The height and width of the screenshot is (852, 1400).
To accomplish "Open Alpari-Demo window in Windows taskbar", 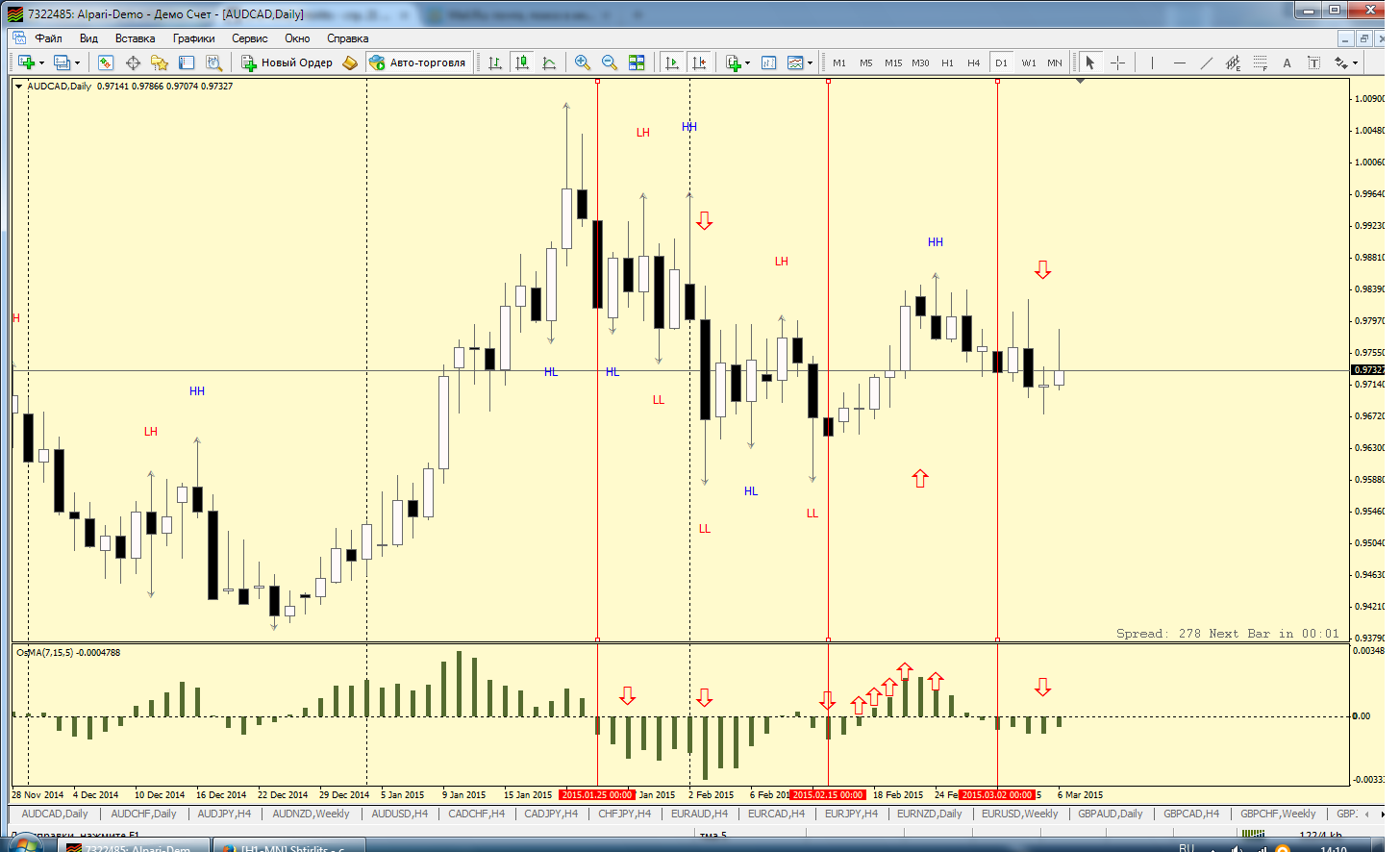I will (133, 847).
